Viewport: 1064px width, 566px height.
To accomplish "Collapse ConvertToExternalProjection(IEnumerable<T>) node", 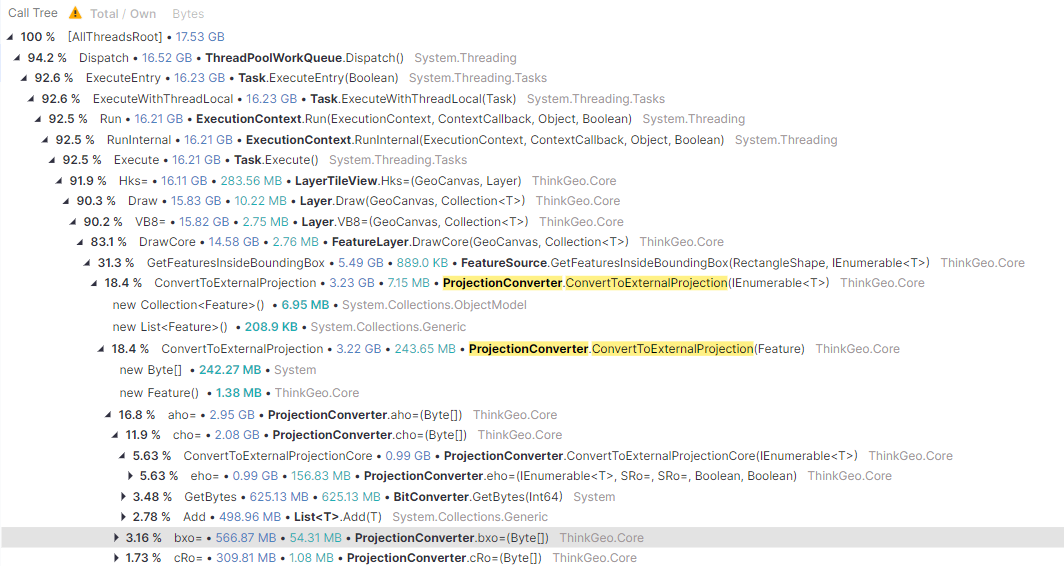I will pyautogui.click(x=94, y=283).
